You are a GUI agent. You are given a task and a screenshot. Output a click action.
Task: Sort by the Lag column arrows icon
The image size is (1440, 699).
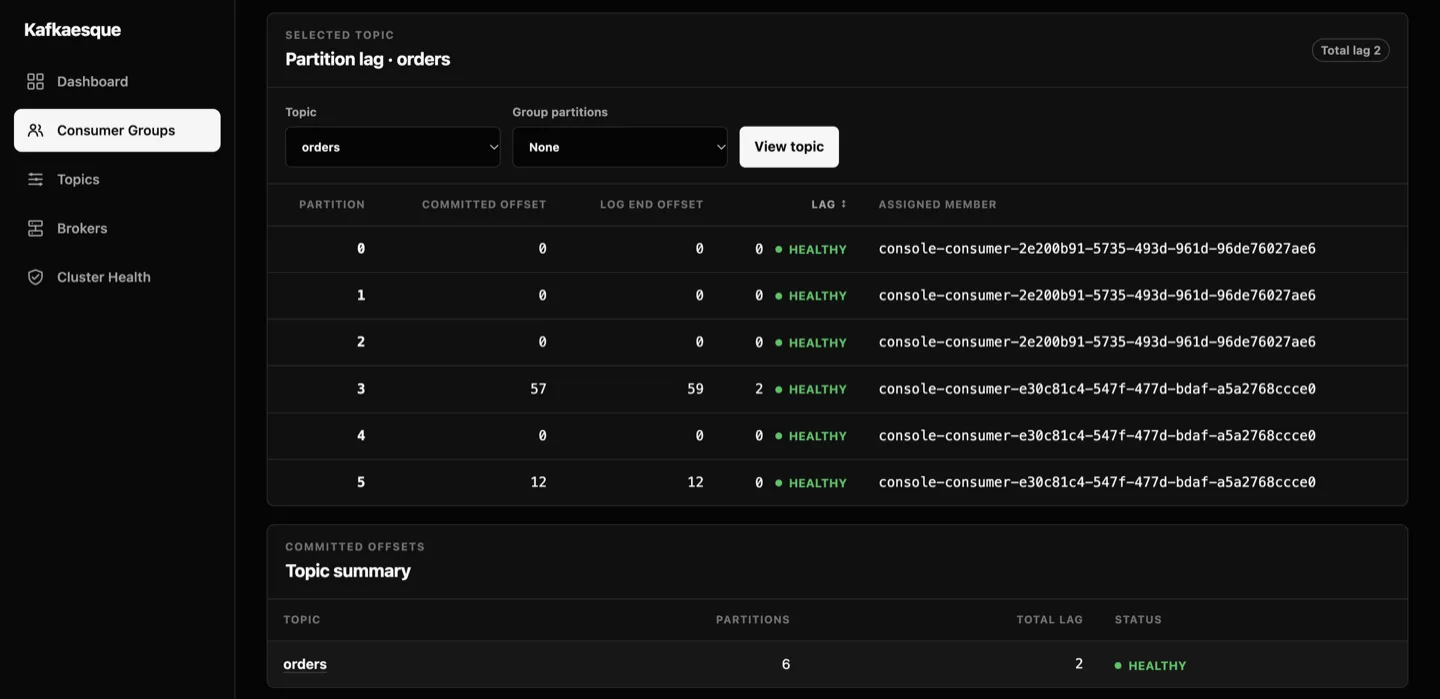(844, 204)
